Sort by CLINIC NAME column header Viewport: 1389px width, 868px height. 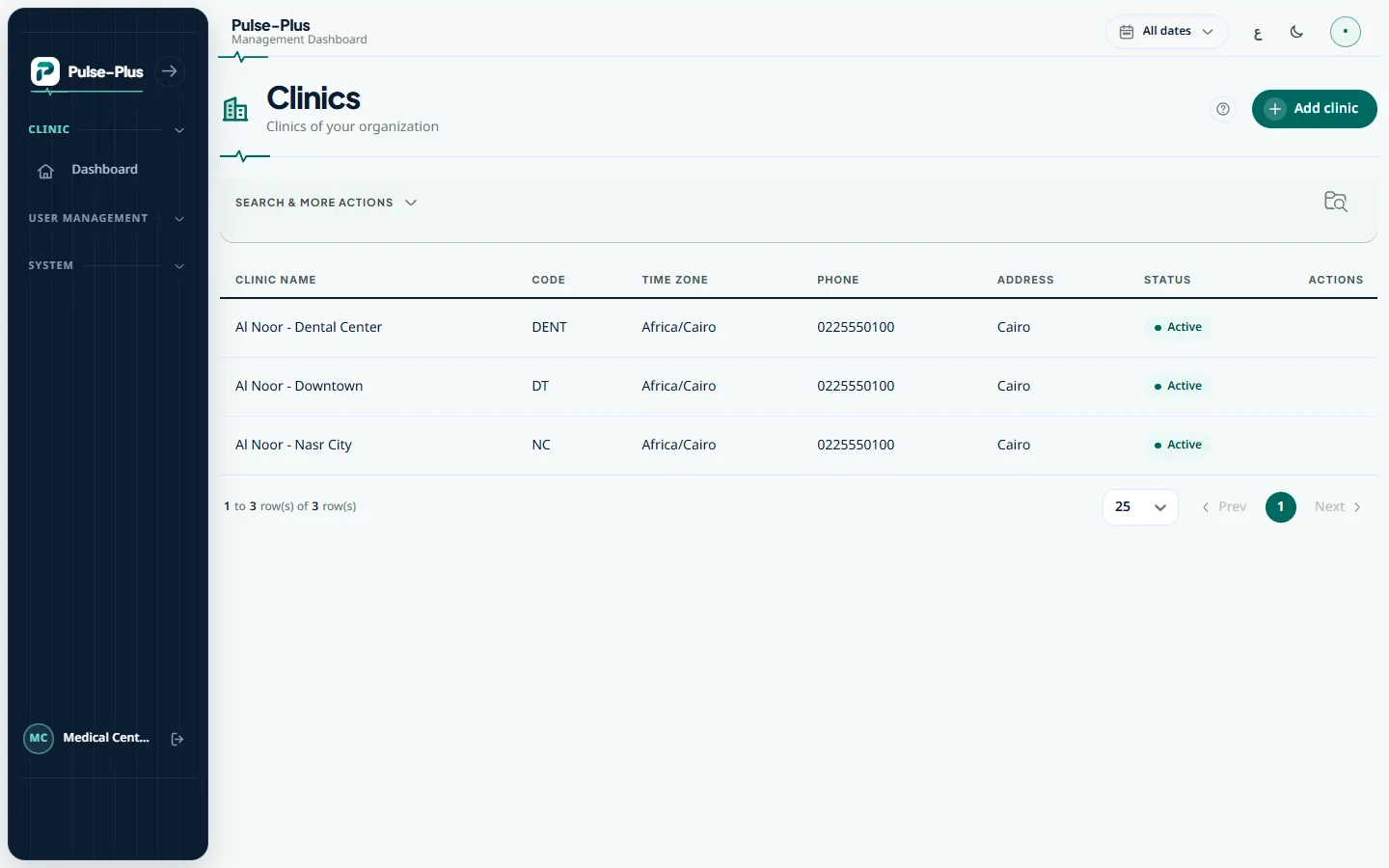[276, 281]
